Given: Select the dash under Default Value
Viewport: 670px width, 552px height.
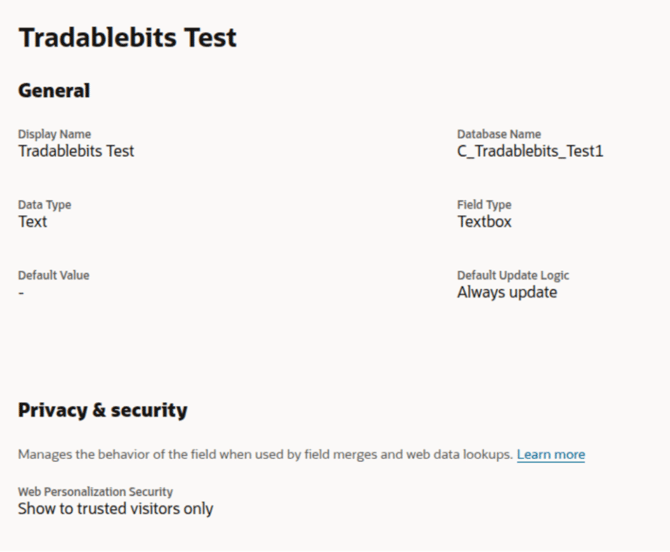Looking at the screenshot, I should pos(21,293).
